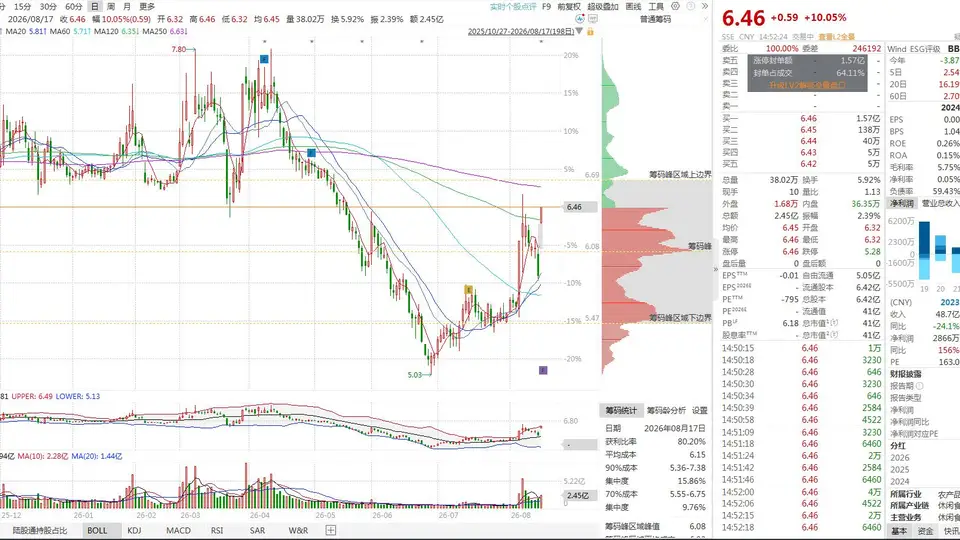Image resolution: width=960 pixels, height=540 pixels.
Task: Collapse the side panel with arrow handle
Action: pyautogui.click(x=715, y=269)
